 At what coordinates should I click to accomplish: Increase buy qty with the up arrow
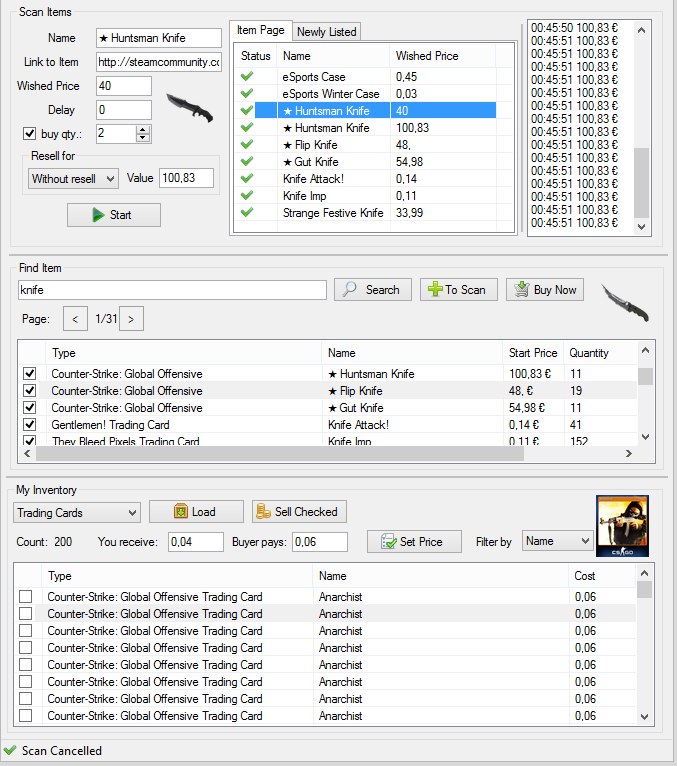point(143,129)
